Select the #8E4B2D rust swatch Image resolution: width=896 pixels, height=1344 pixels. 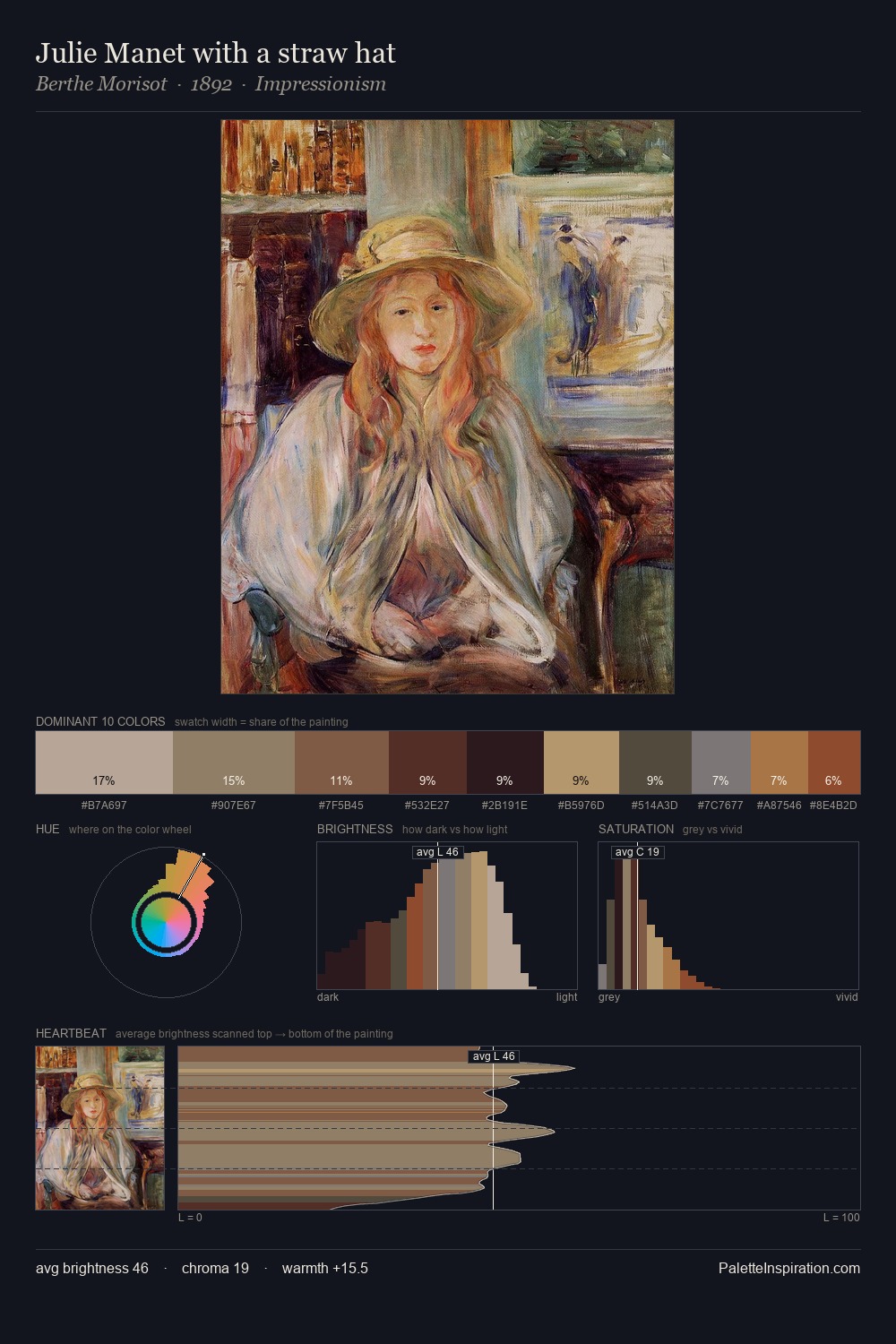834,762
